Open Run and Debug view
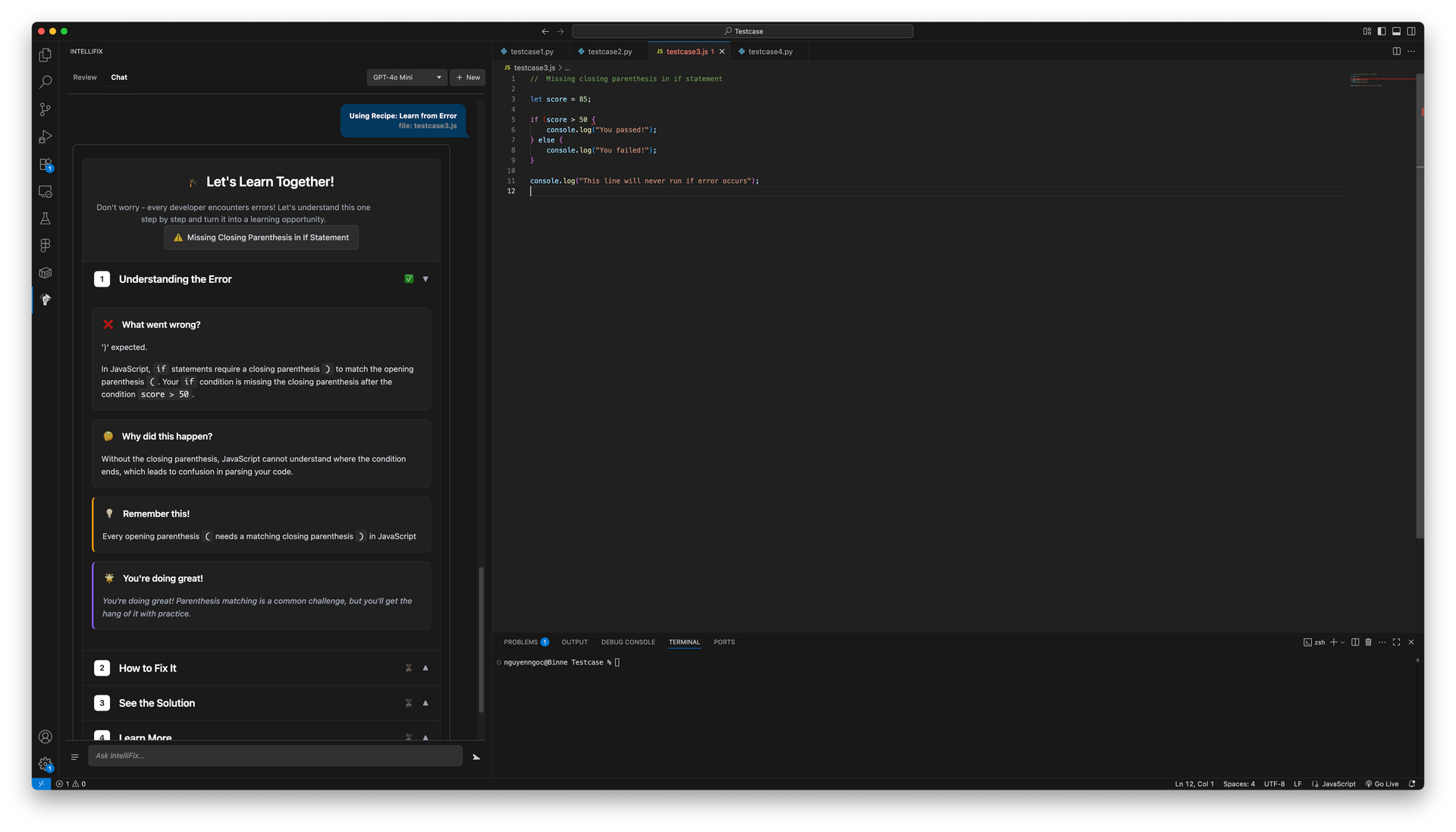Viewport: 1456px width, 832px height. tap(45, 137)
